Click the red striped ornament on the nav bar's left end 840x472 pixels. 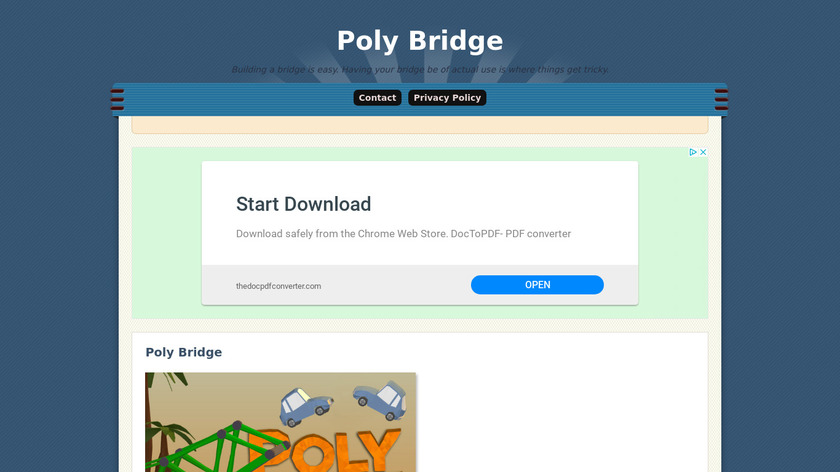tap(117, 100)
